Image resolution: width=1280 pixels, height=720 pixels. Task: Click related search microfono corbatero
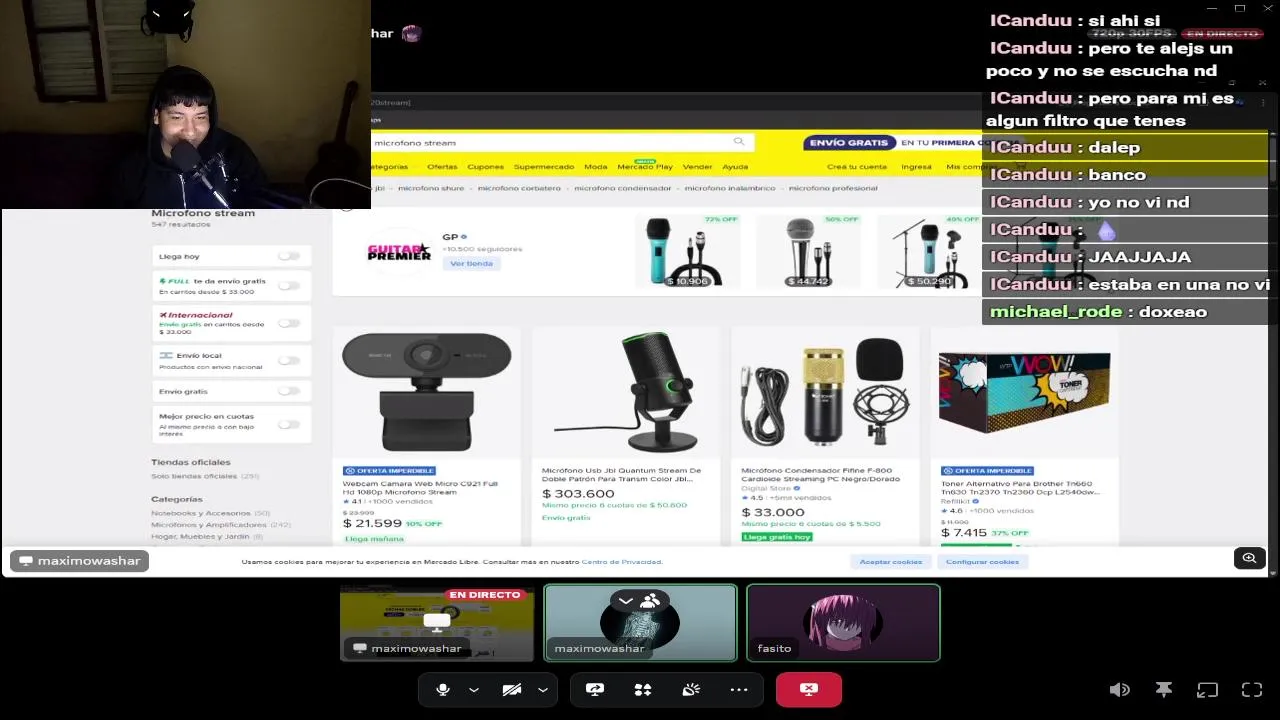[519, 188]
